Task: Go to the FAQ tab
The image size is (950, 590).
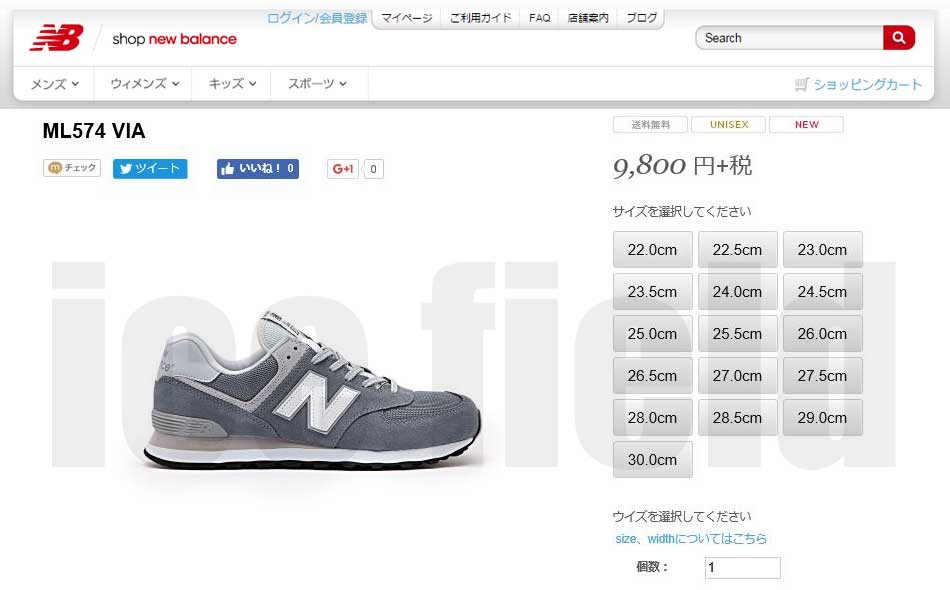Action: coord(539,18)
